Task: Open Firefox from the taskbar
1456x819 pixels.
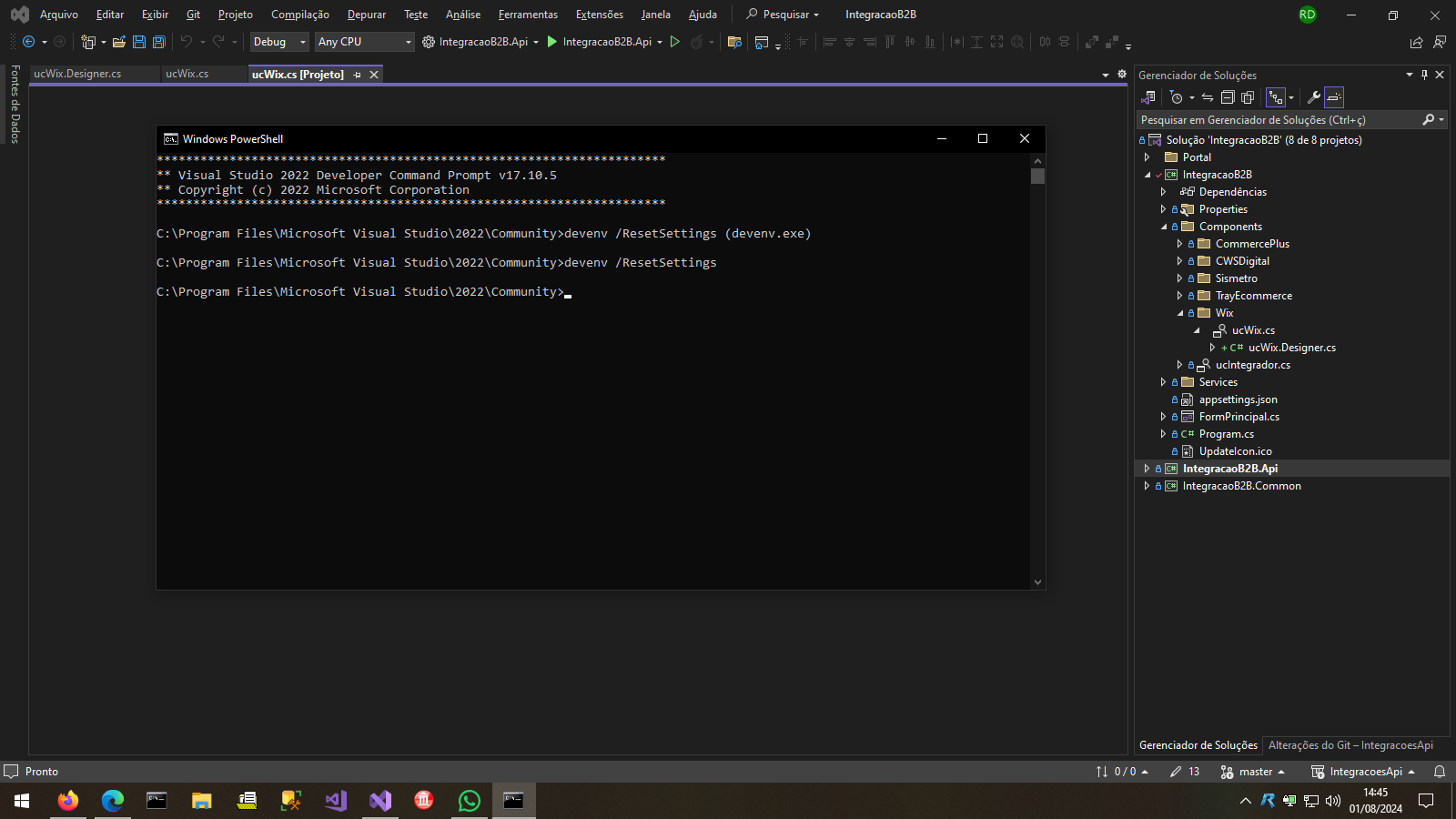Action: (x=68, y=801)
